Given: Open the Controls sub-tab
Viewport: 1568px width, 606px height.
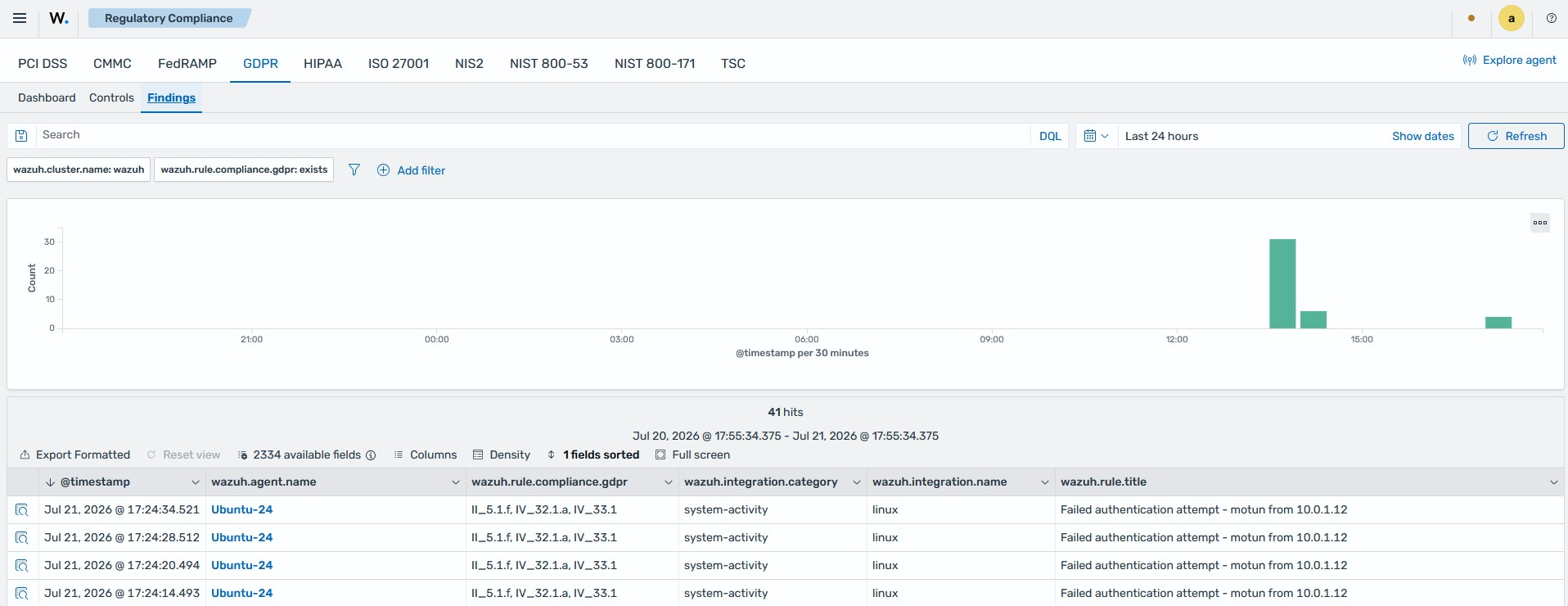Looking at the screenshot, I should [111, 97].
